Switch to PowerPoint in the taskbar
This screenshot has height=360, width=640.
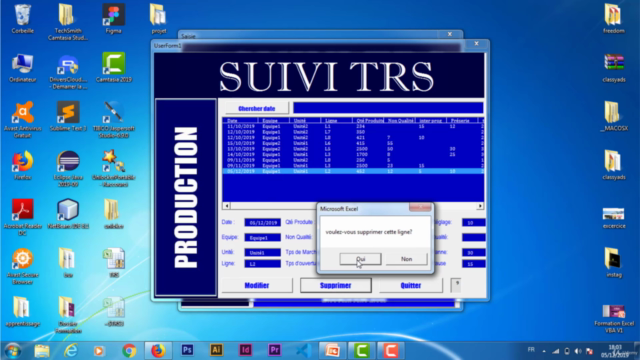[332, 351]
